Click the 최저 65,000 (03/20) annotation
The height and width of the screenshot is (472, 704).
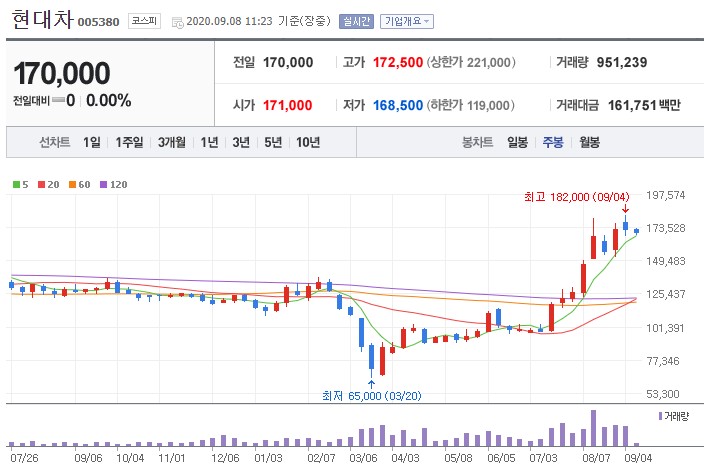[x=372, y=396]
